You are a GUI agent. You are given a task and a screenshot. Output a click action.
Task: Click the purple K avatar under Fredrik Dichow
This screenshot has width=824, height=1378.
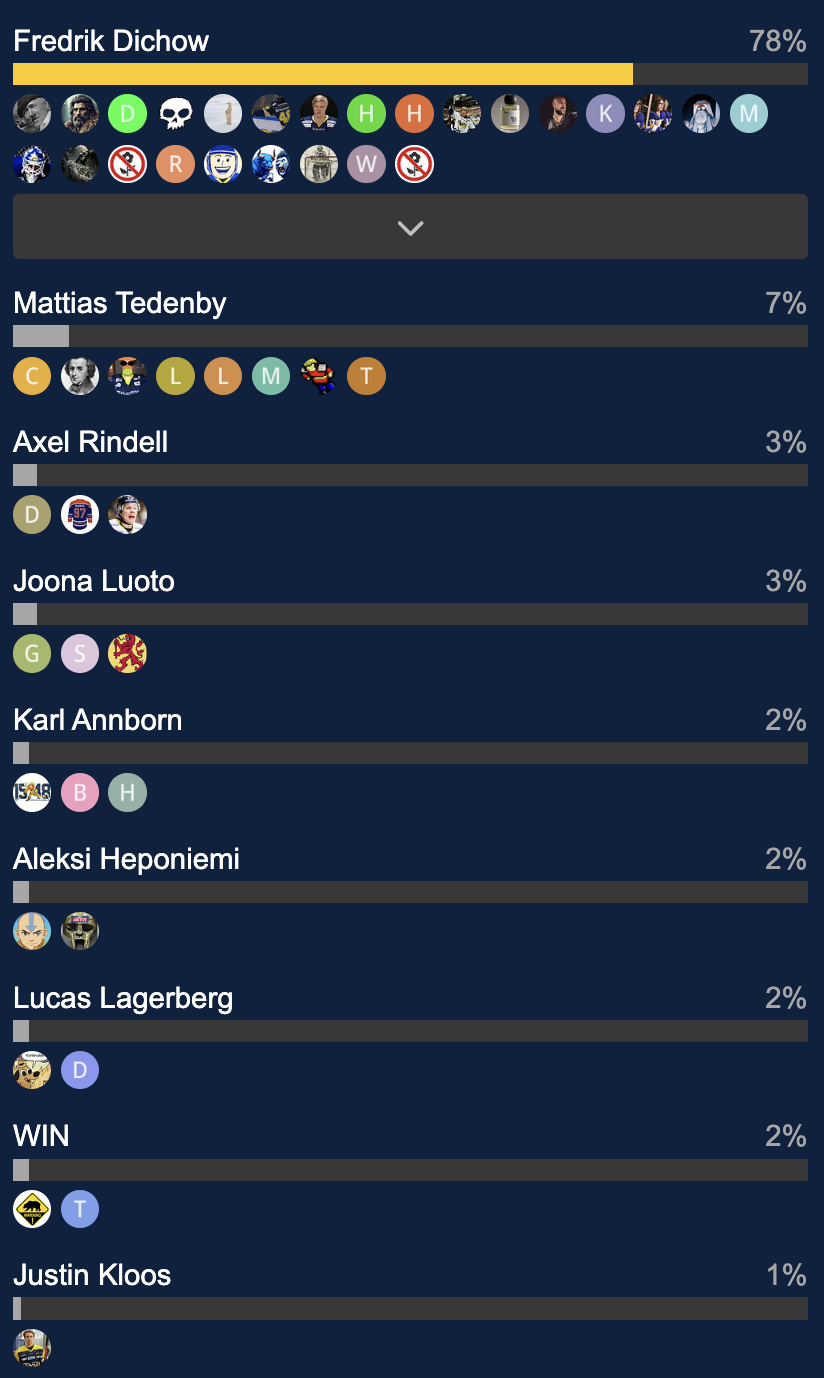tap(605, 114)
